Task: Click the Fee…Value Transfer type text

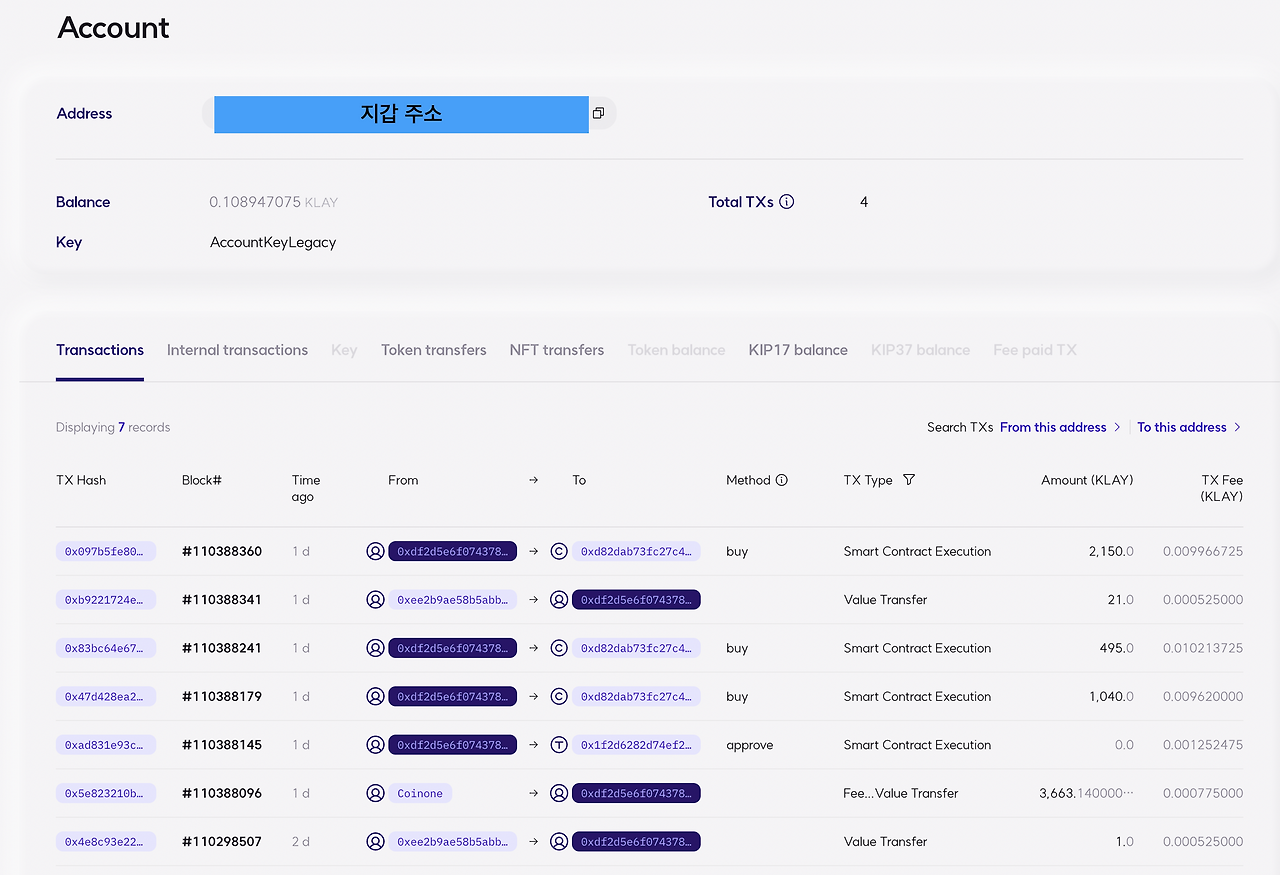Action: click(x=901, y=793)
